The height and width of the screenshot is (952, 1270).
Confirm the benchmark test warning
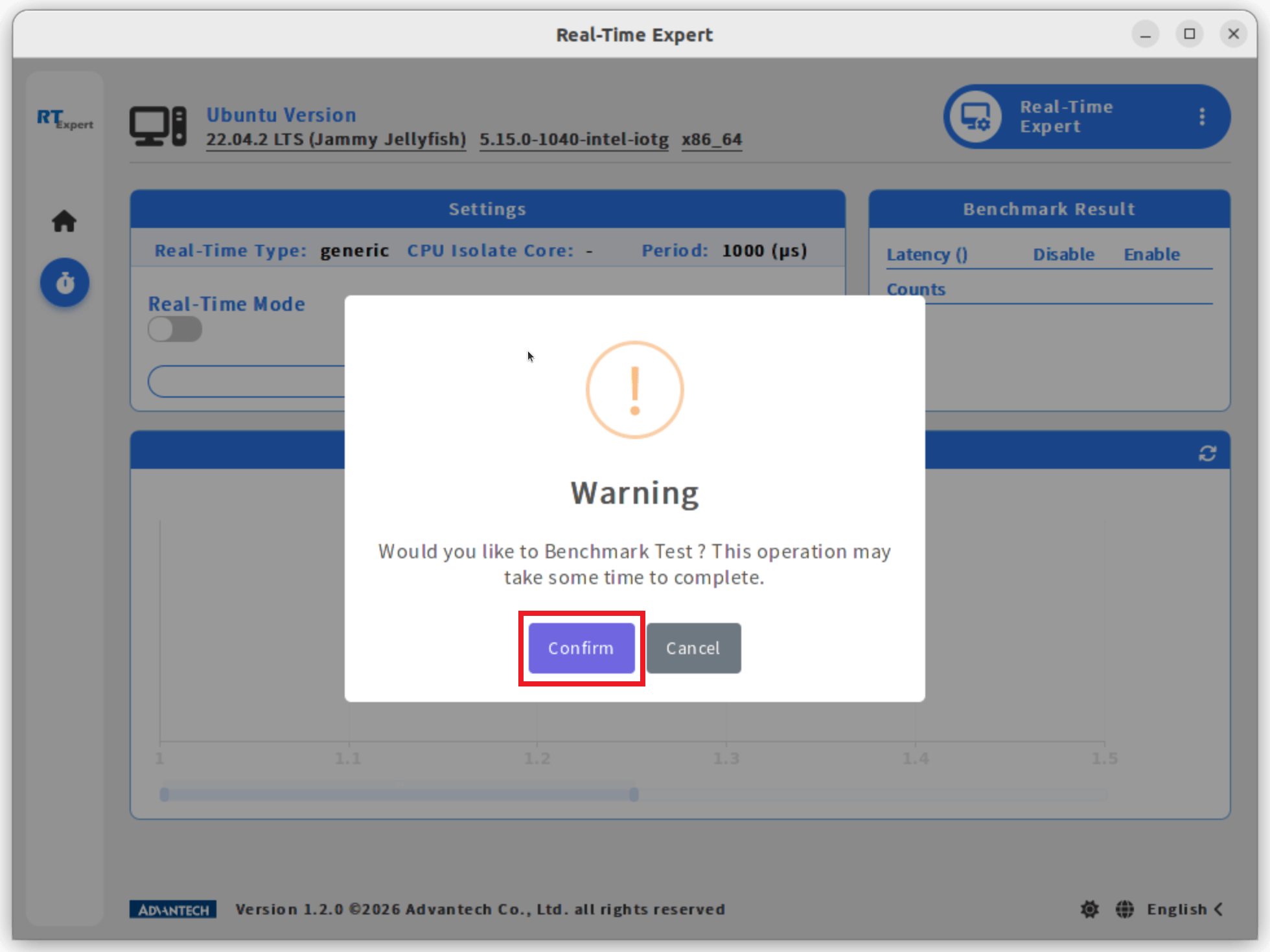coord(581,648)
